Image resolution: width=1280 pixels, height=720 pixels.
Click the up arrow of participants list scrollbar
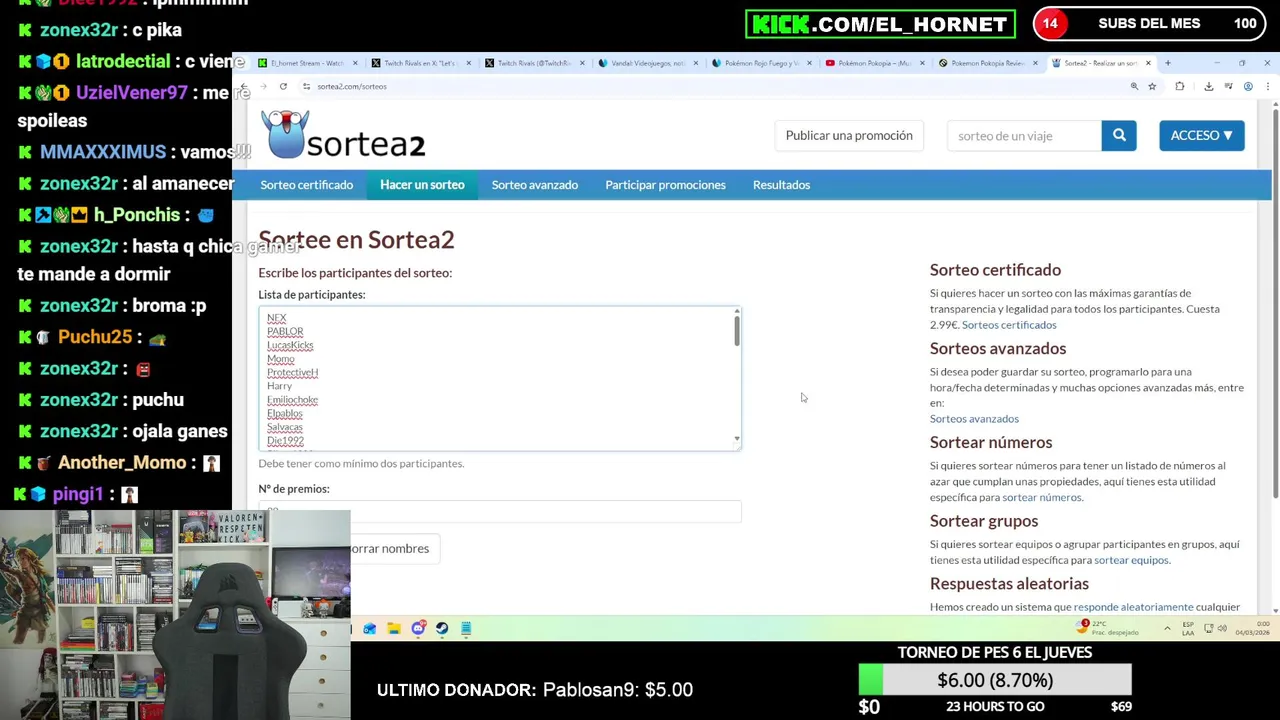click(737, 311)
